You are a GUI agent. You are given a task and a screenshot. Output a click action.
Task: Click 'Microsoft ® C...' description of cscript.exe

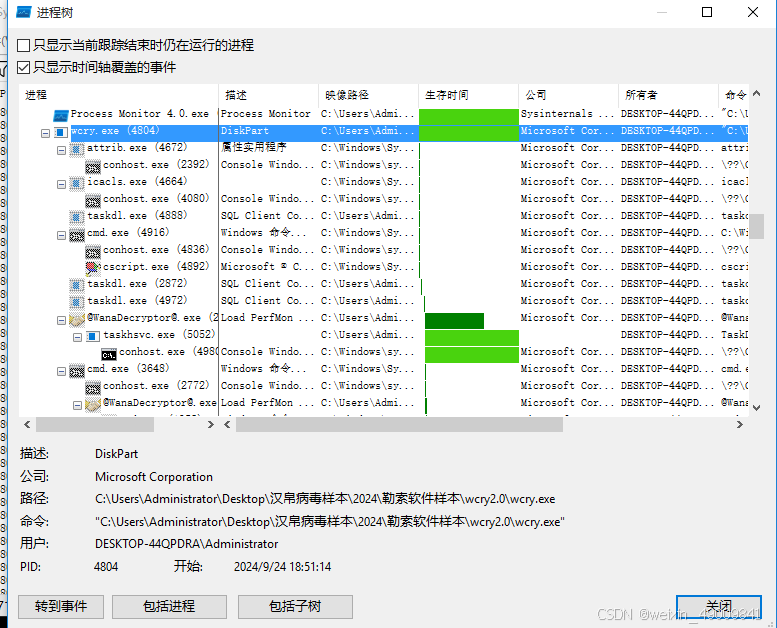point(267,267)
